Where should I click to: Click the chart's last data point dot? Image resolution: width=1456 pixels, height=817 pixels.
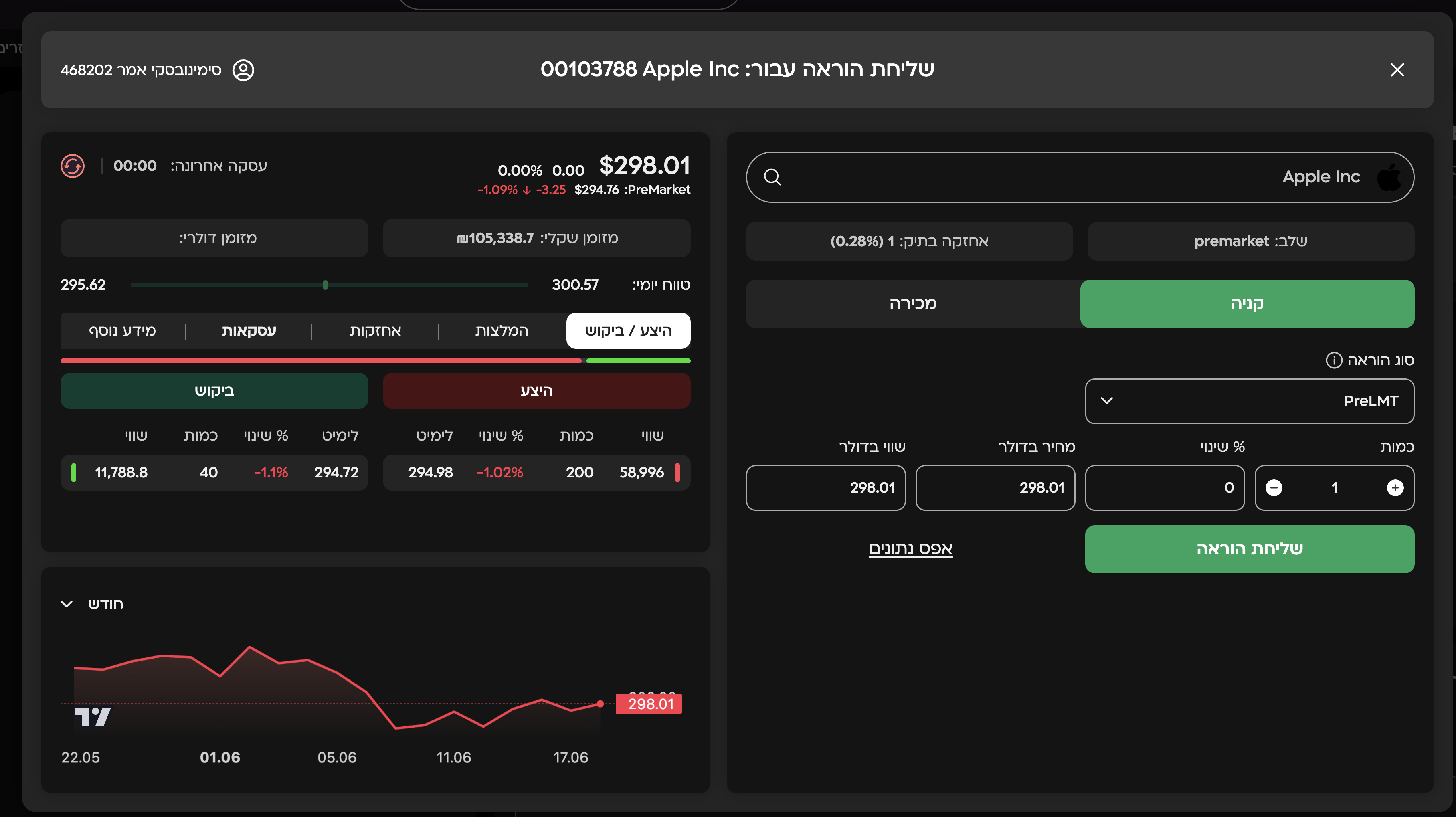[x=600, y=704]
